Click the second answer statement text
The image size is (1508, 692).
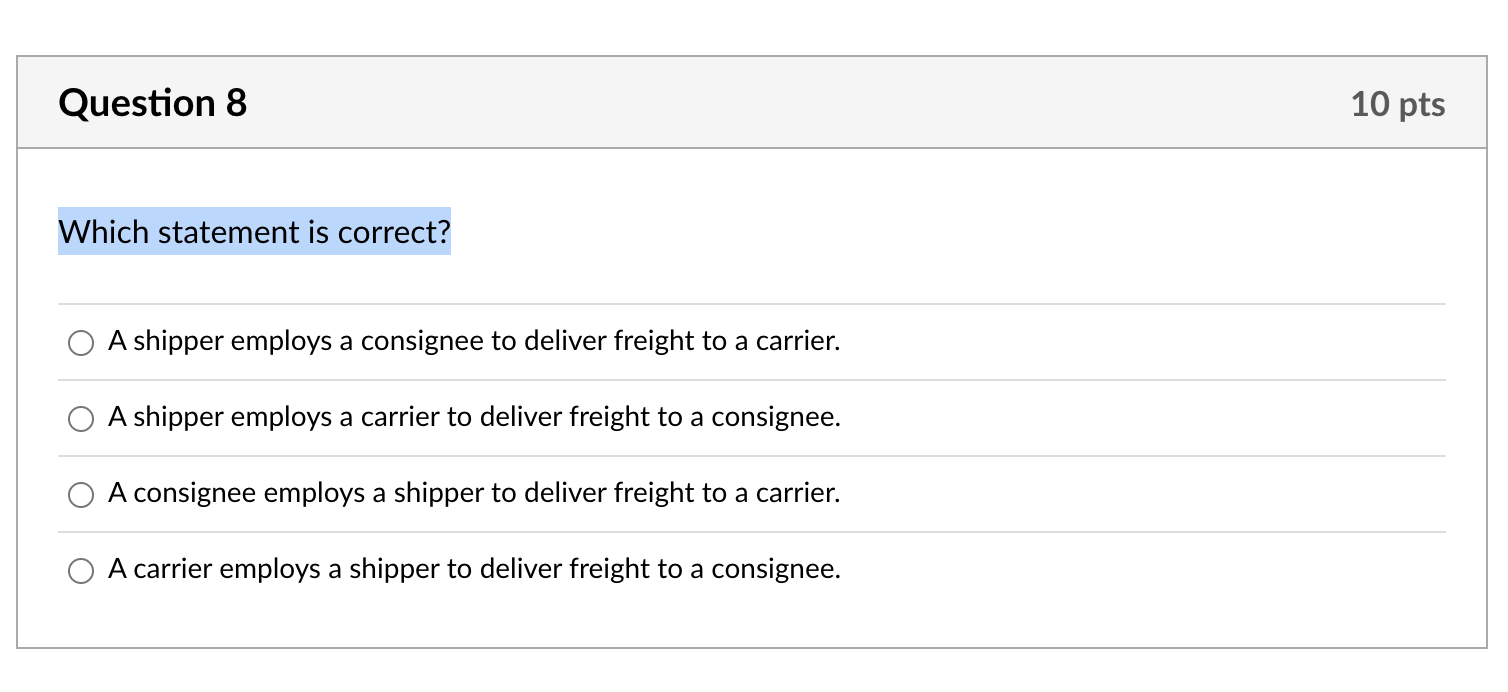(475, 417)
